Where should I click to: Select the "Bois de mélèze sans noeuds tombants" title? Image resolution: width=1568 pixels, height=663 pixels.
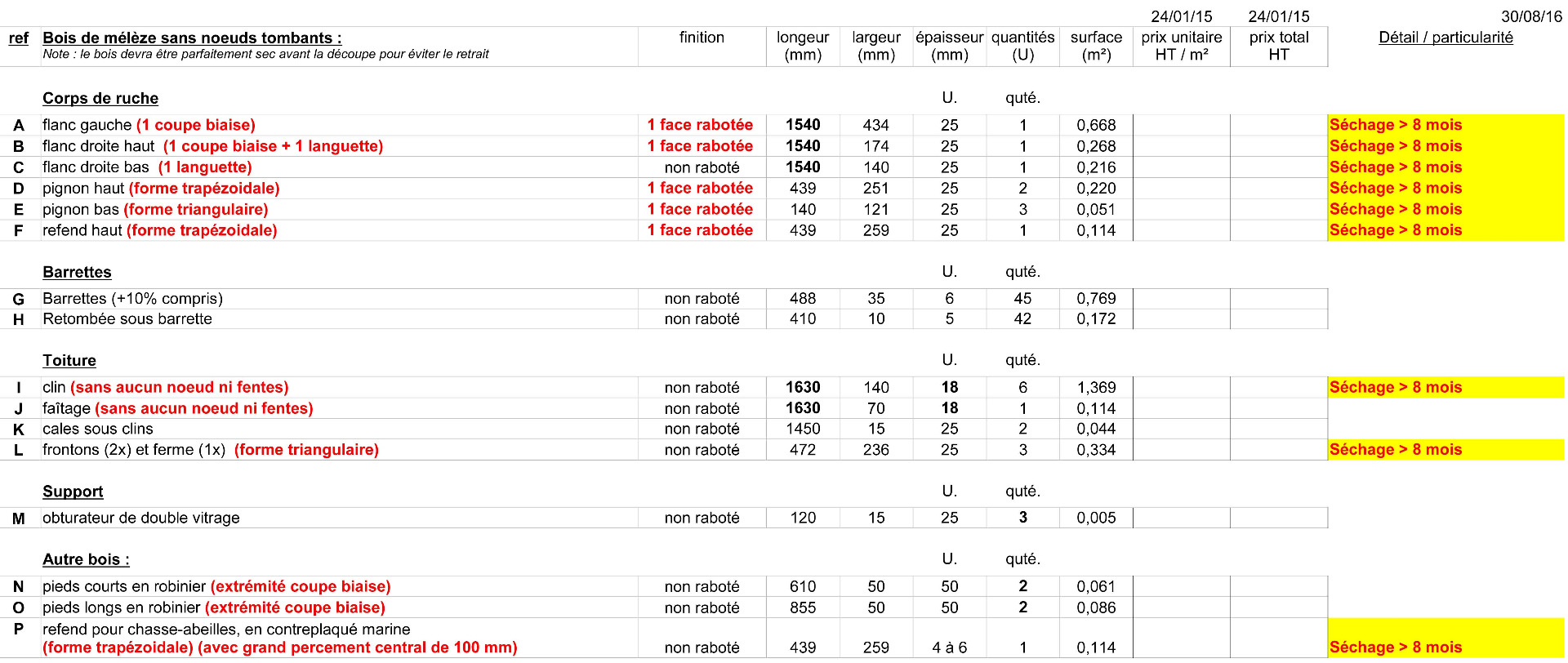click(192, 38)
